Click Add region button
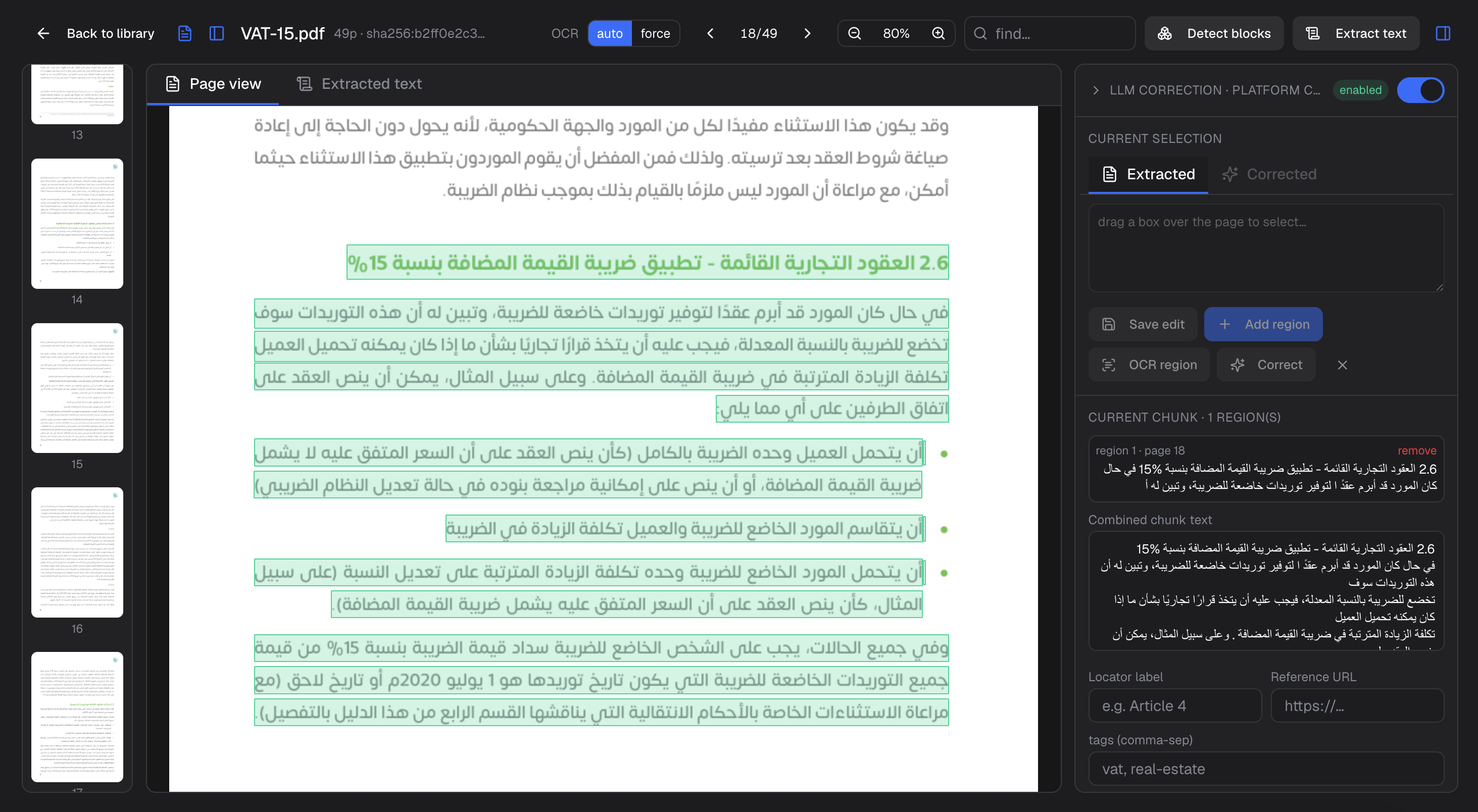Viewport: 1478px width, 812px height. 1263,324
